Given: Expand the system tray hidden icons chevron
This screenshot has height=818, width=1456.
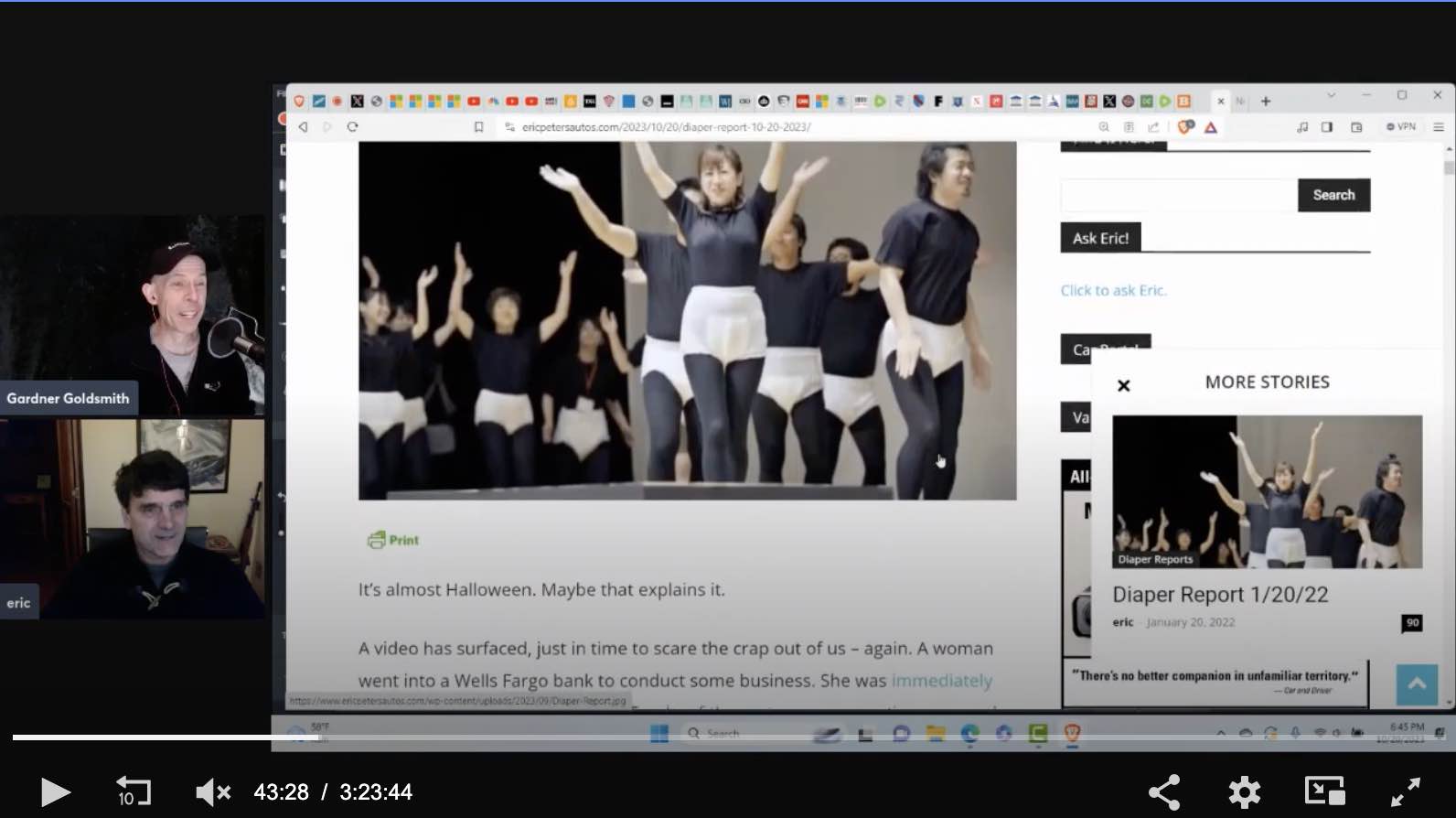Looking at the screenshot, I should tap(1221, 733).
